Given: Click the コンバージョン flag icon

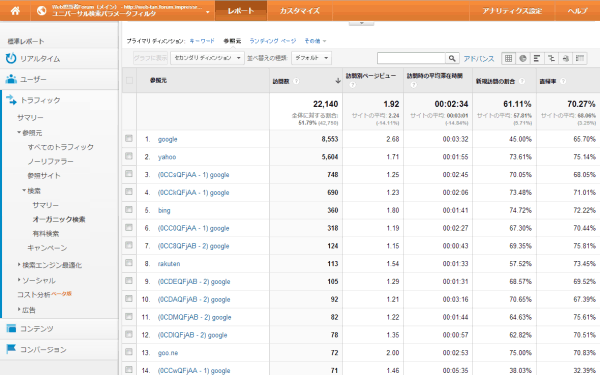Looking at the screenshot, I should pyautogui.click(x=11, y=349).
